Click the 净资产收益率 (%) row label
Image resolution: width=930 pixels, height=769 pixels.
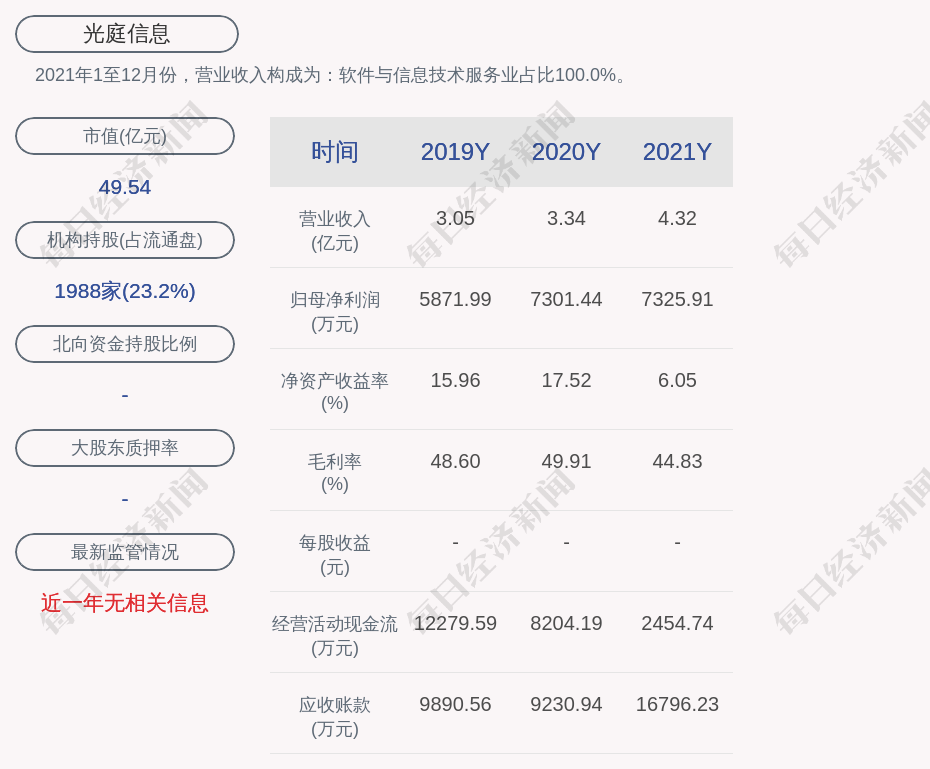click(x=335, y=392)
